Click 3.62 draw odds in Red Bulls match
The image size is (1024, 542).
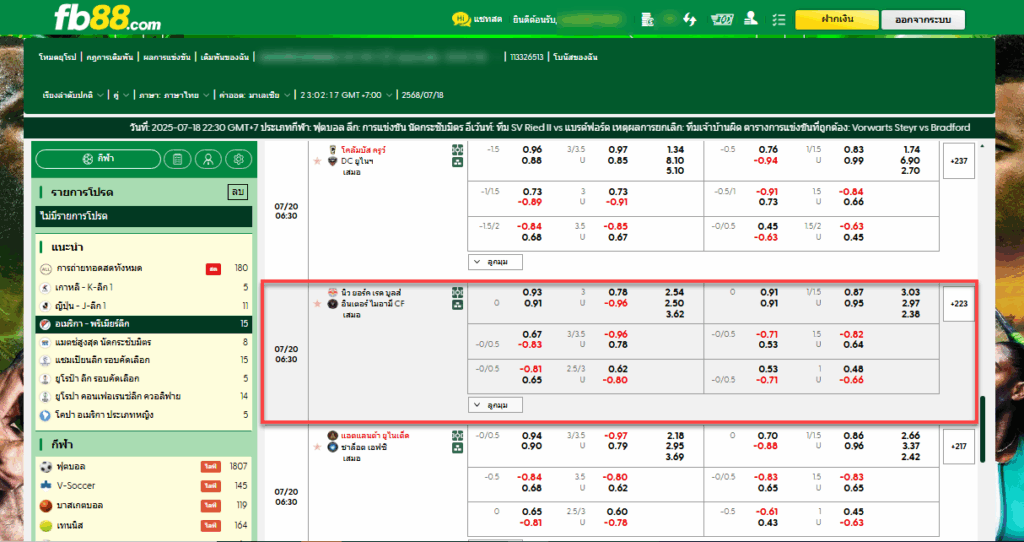[675, 315]
